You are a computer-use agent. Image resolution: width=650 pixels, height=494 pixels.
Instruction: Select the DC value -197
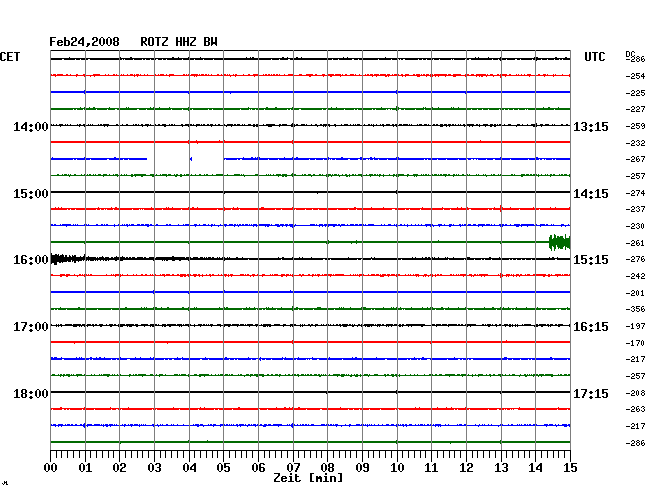click(x=635, y=326)
